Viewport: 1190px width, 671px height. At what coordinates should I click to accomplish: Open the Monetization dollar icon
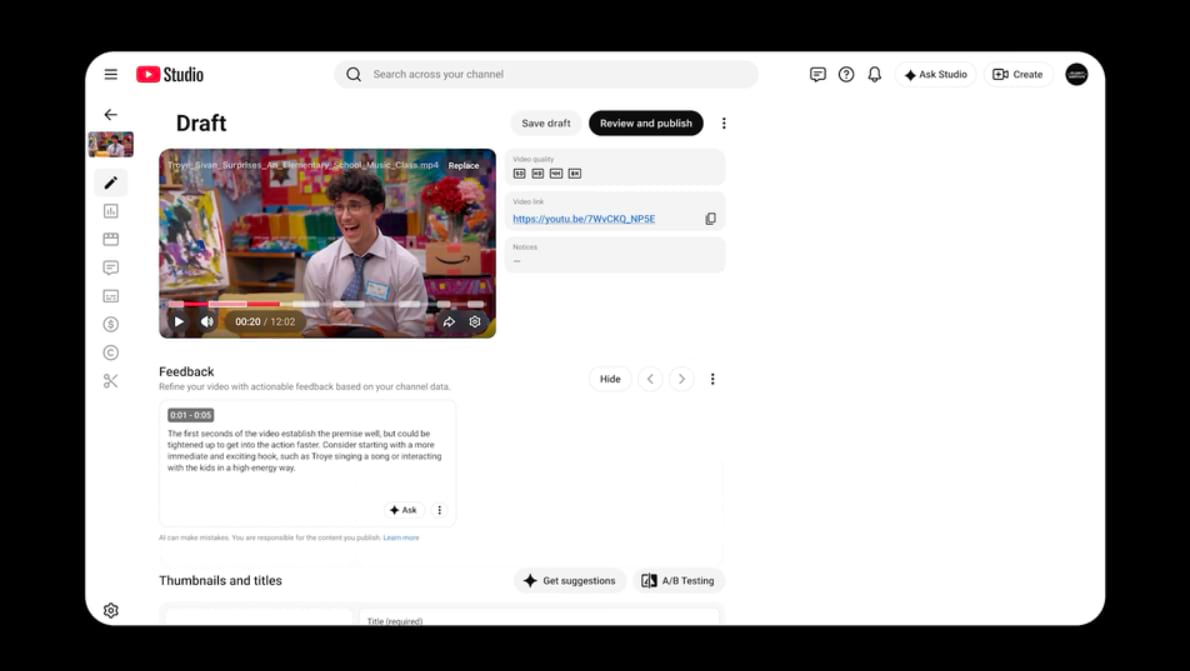click(111, 324)
